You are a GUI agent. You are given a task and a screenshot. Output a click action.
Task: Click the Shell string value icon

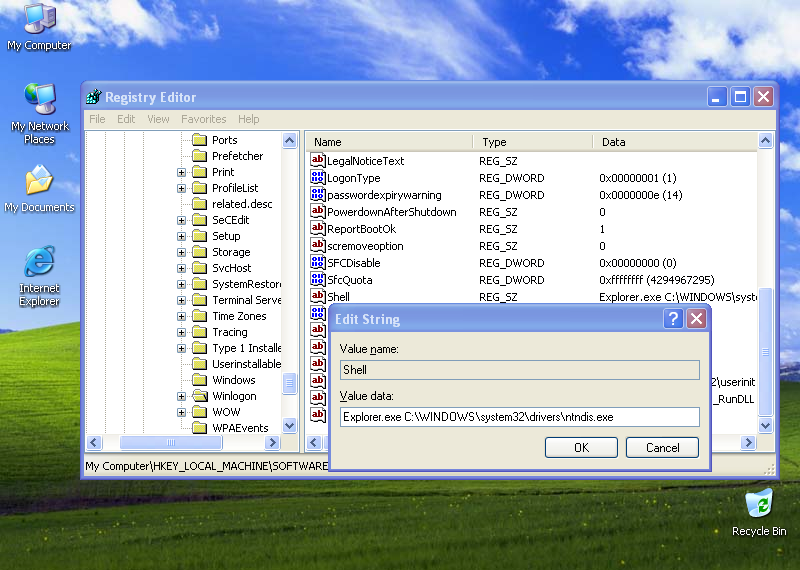click(317, 296)
